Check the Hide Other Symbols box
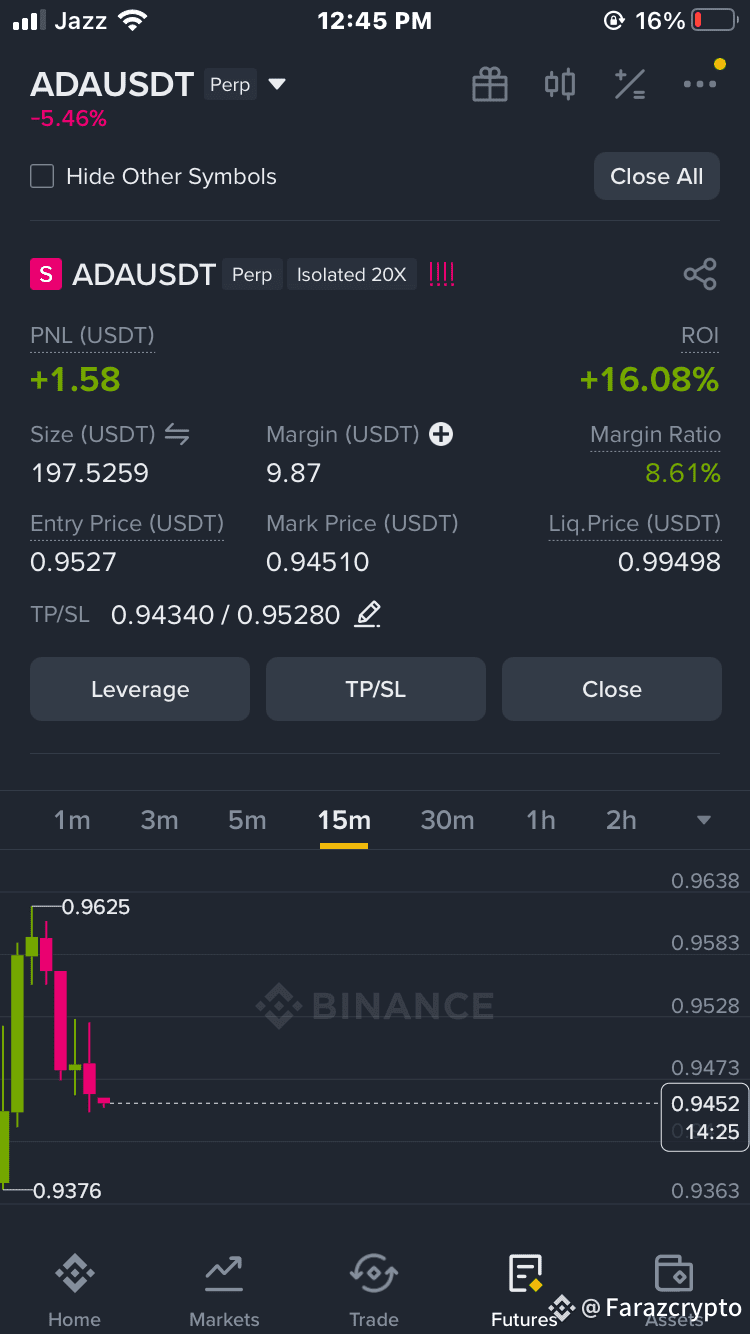This screenshot has height=1334, width=750. click(42, 177)
